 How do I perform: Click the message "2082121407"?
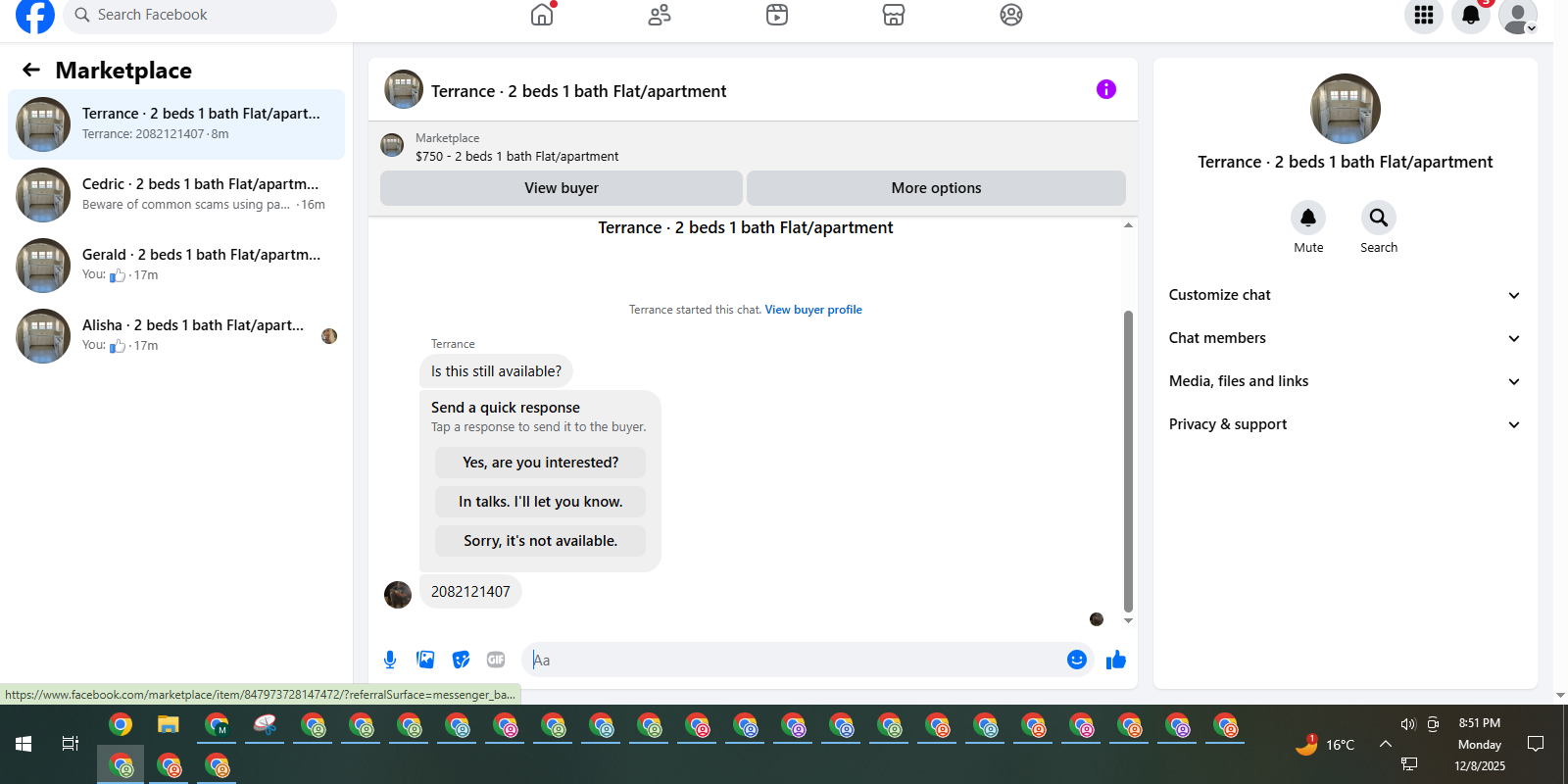470,592
